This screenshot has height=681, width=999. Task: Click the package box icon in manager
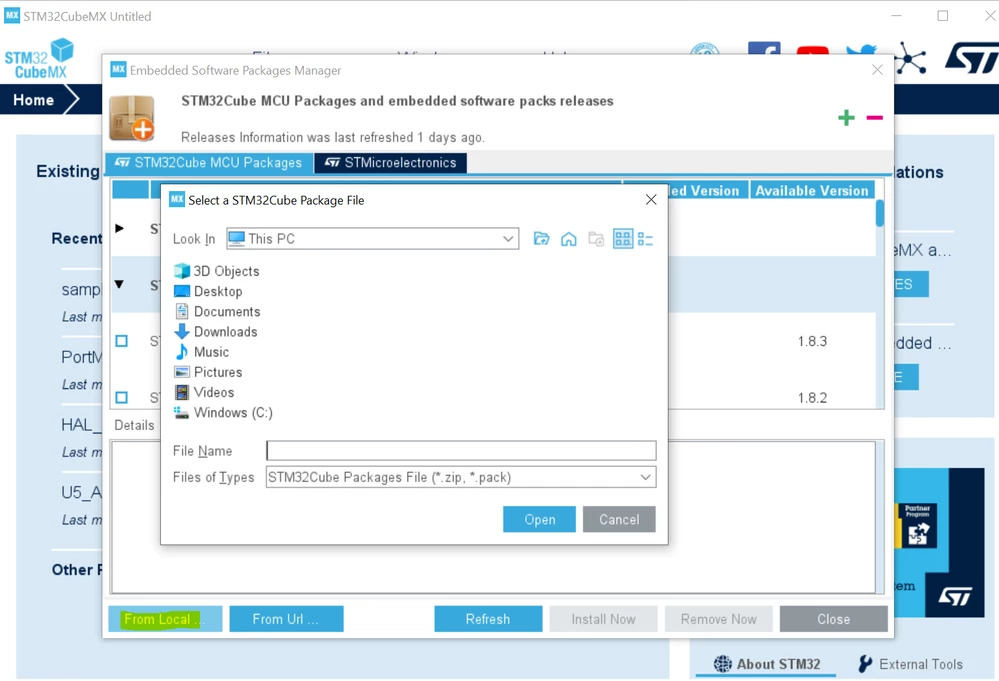pos(132,118)
